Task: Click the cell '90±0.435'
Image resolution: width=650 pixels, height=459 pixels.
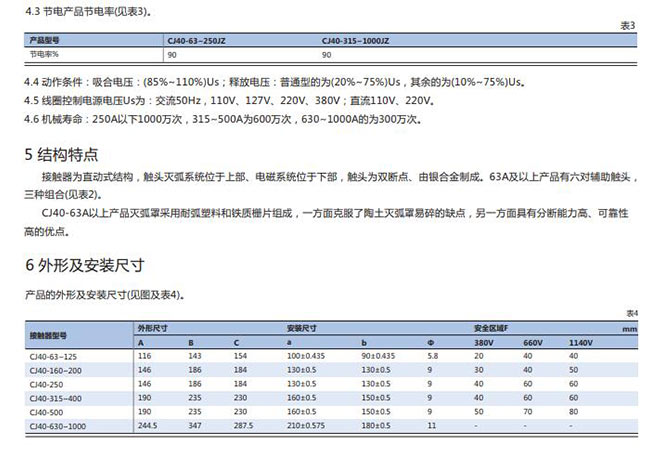Action: (378, 356)
